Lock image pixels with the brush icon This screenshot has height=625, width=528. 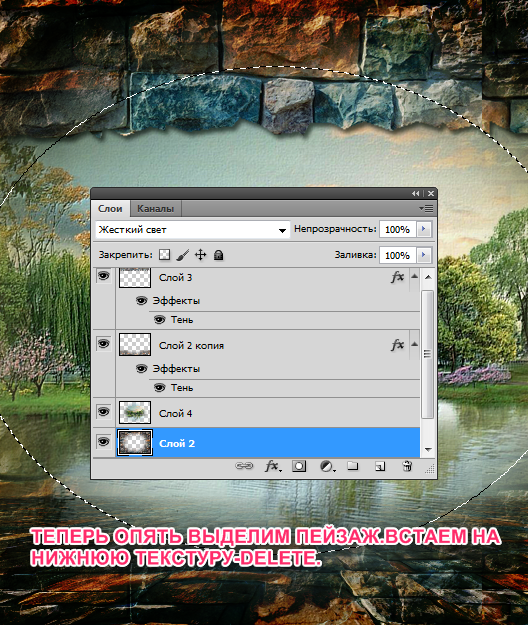[x=183, y=255]
